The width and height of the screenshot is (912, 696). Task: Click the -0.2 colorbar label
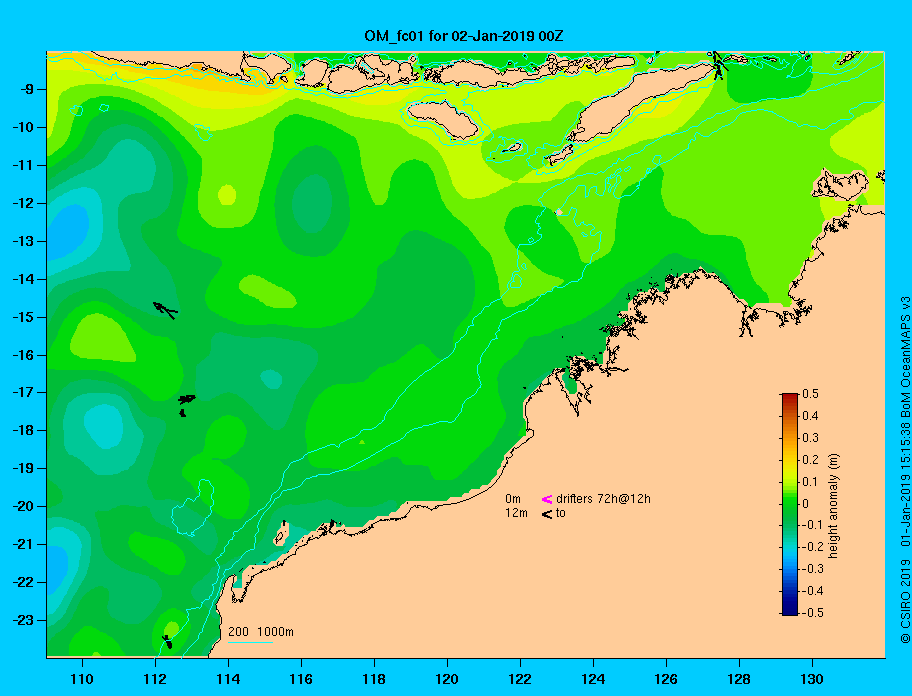pos(813,547)
